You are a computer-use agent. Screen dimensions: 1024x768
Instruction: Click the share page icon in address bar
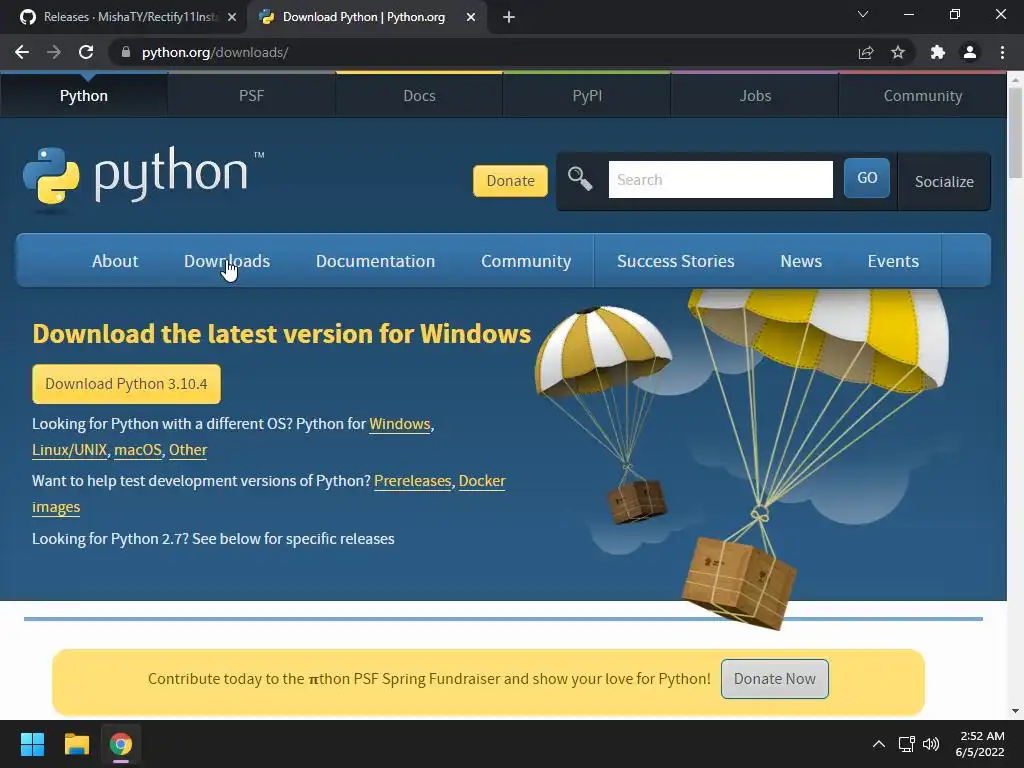coord(866,52)
